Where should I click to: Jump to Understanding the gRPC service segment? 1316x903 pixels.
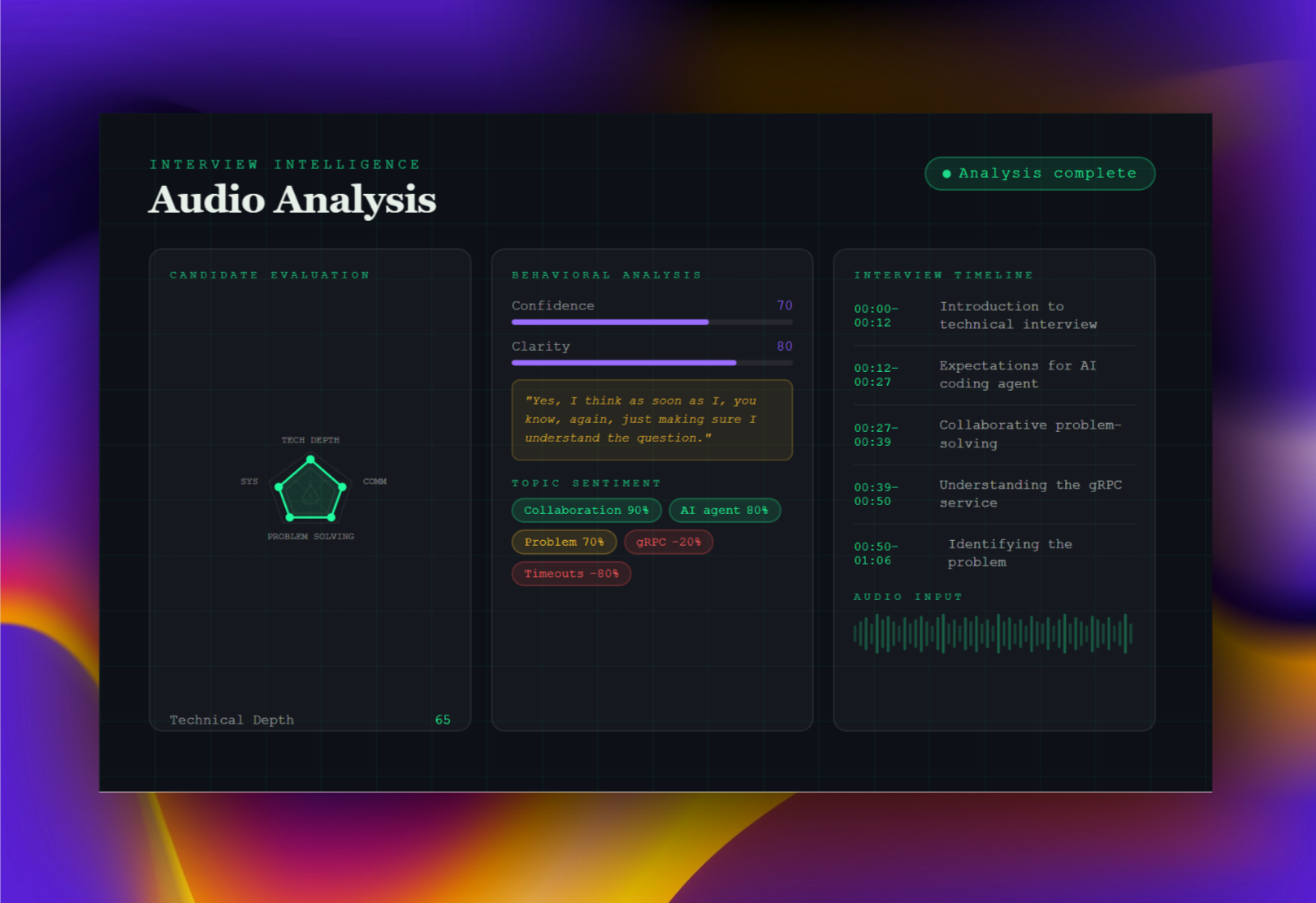993,494
